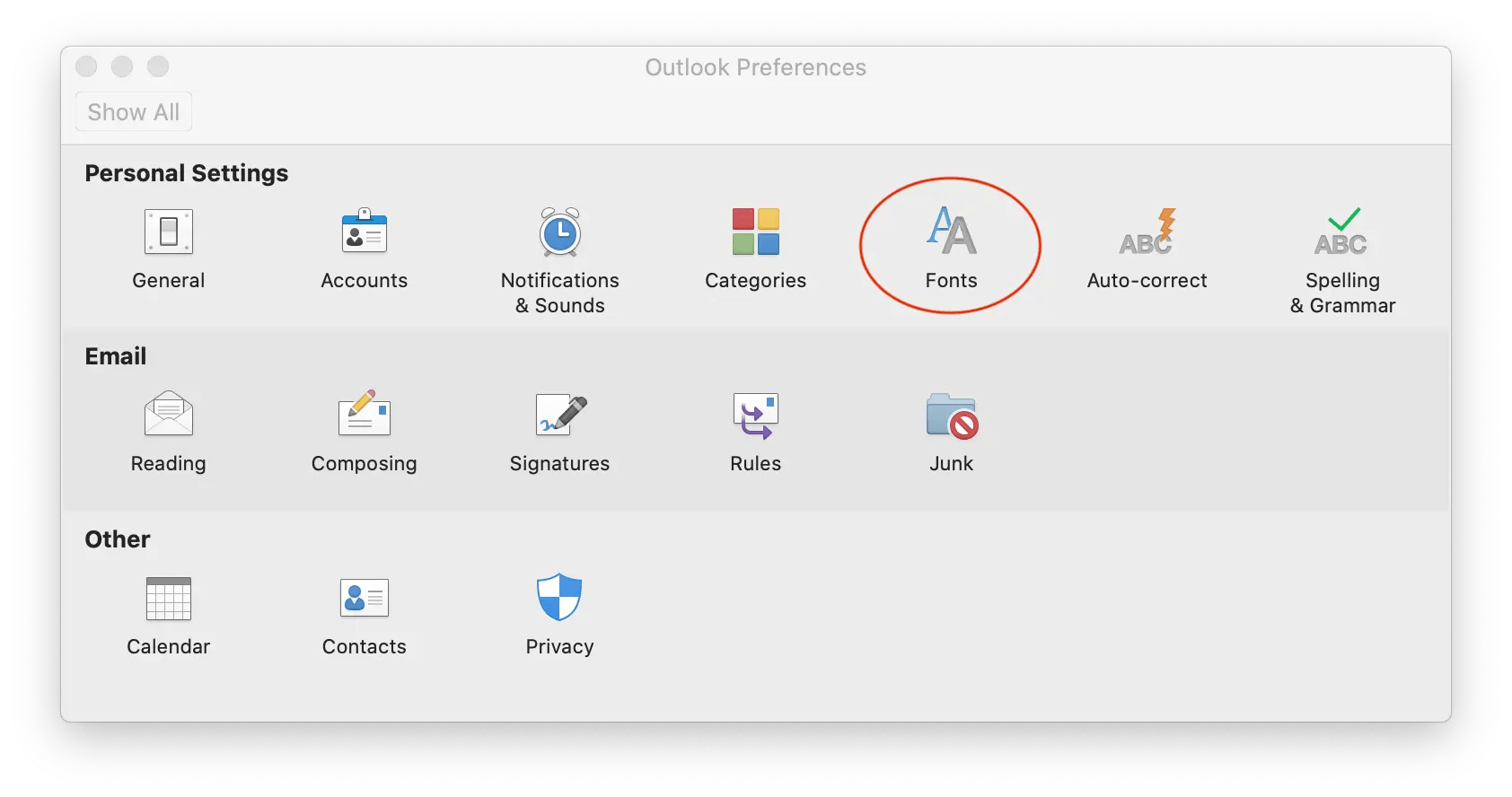This screenshot has height=797, width=1512.
Task: Open General preferences
Action: pos(169,232)
